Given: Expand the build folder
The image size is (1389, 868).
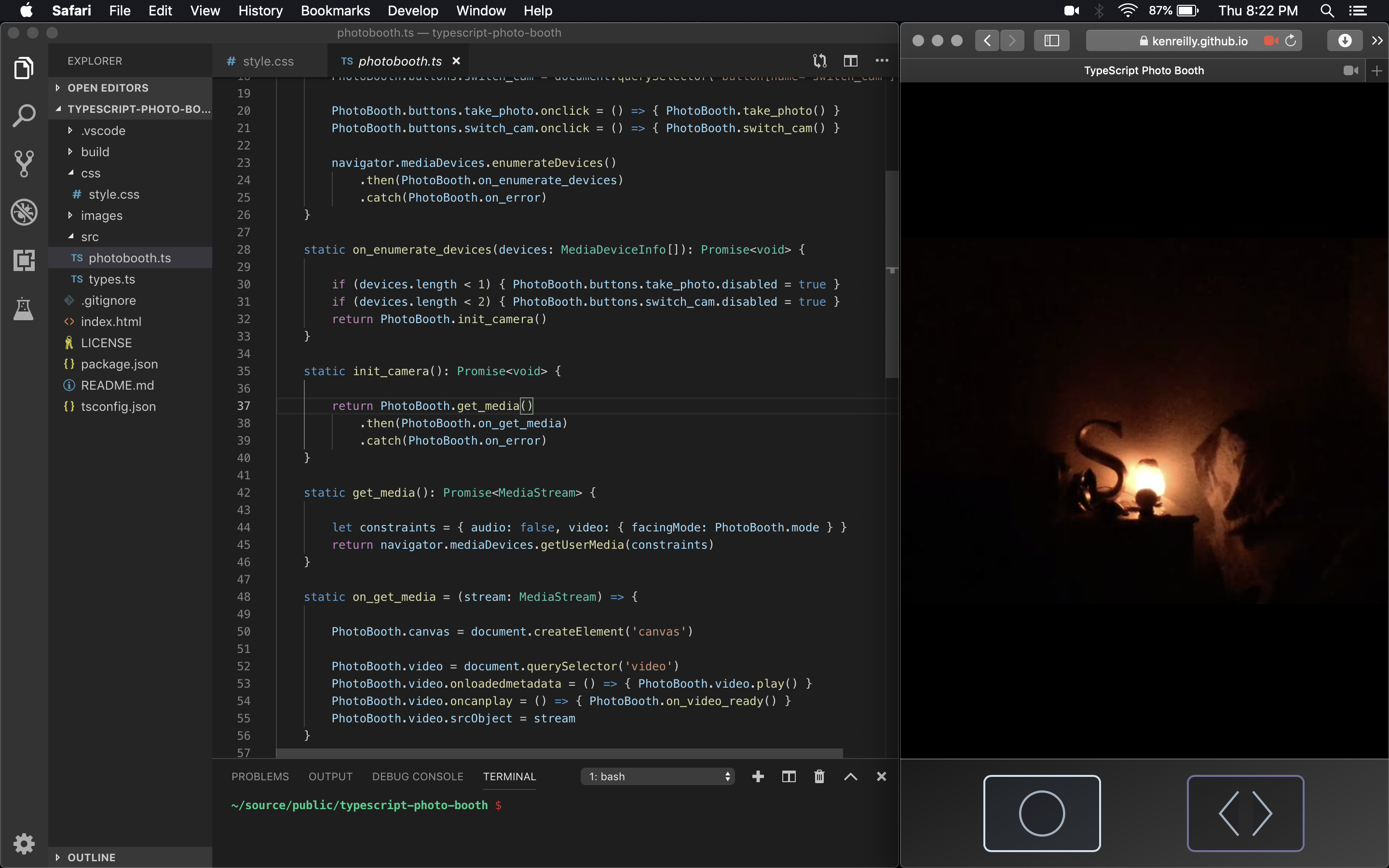Looking at the screenshot, I should (97, 151).
